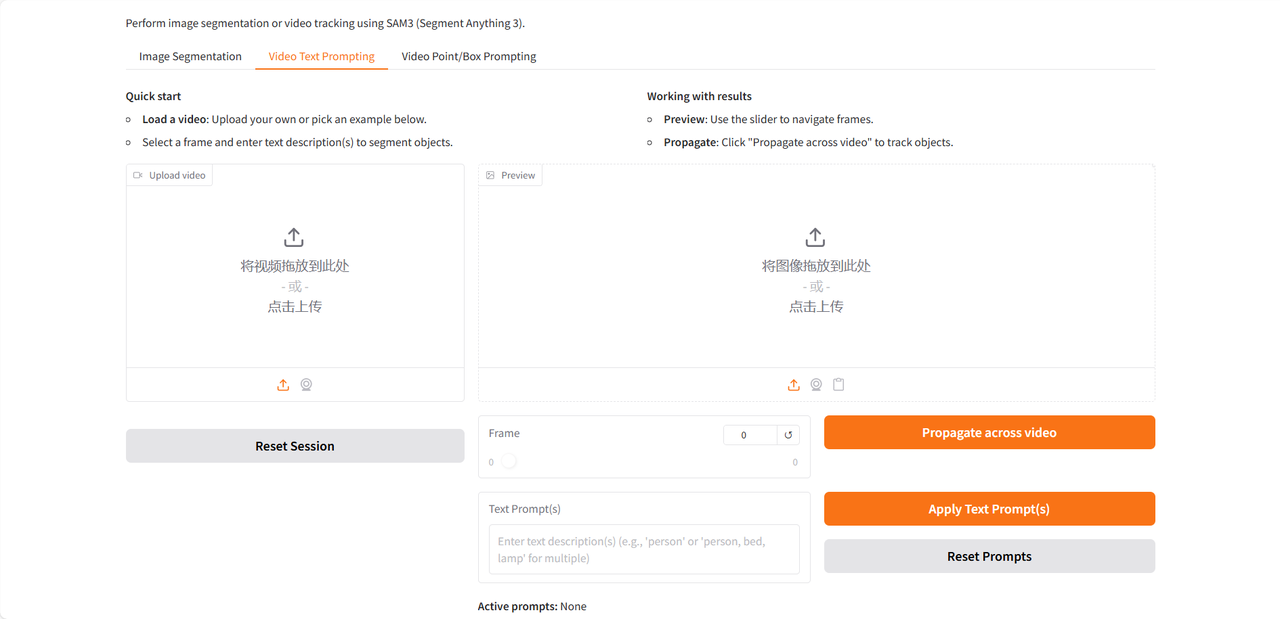Click the Reset Session button

click(295, 446)
